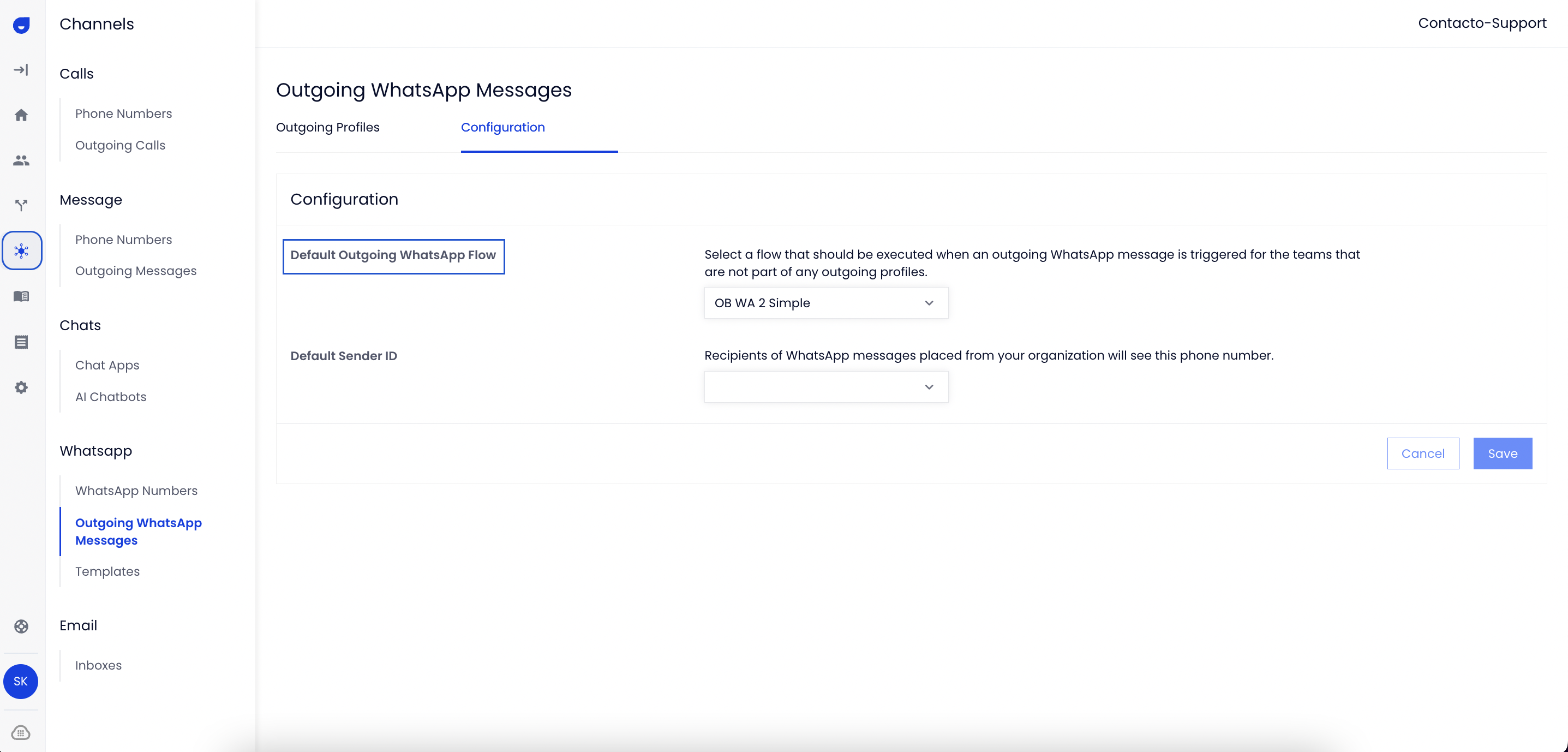
Task: Expand the sidebar with the arrow icon
Action: point(21,70)
